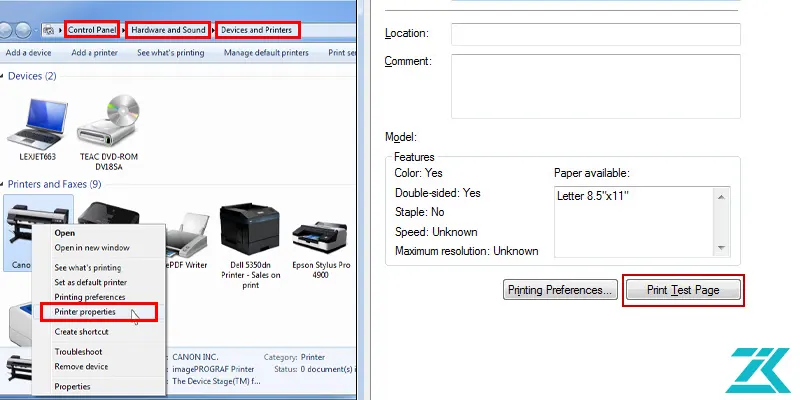Click the printer thumbnail in details pane
The image size is (800, 400).
point(19,368)
